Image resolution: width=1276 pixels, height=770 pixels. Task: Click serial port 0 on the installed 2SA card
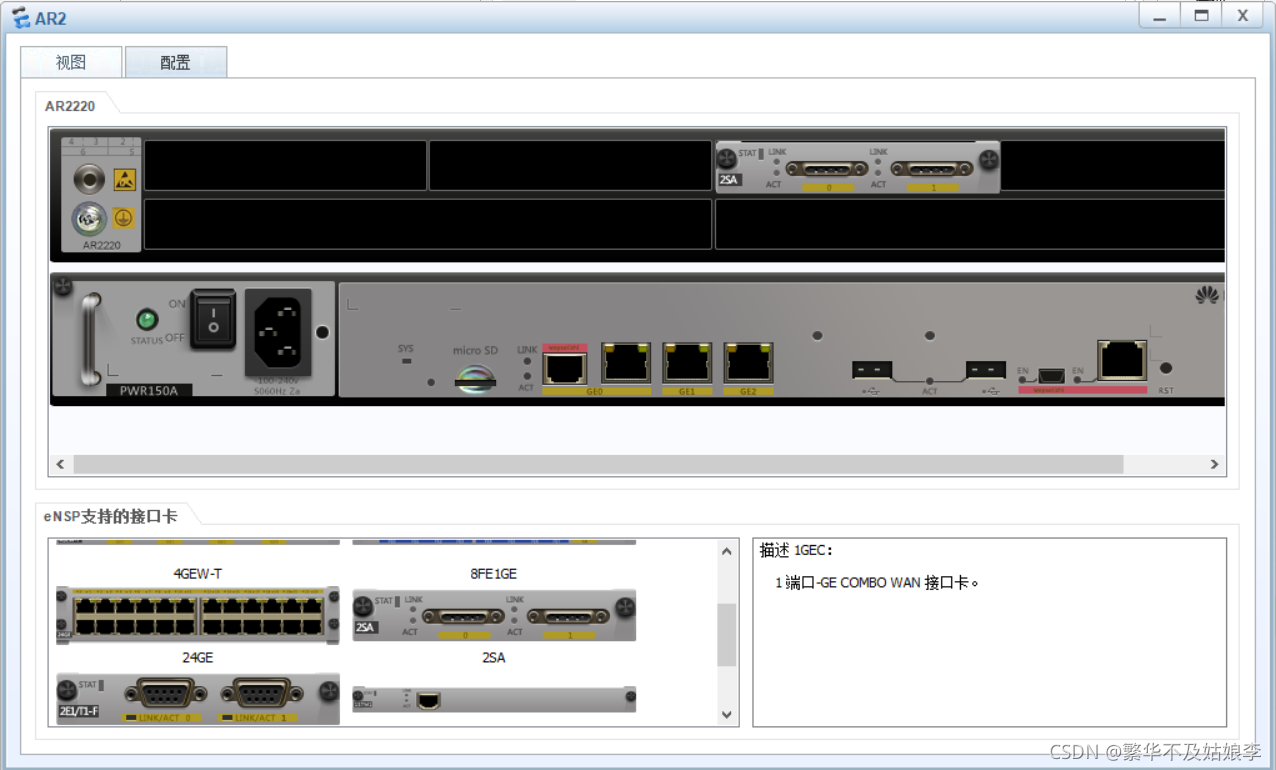pyautogui.click(x=827, y=169)
